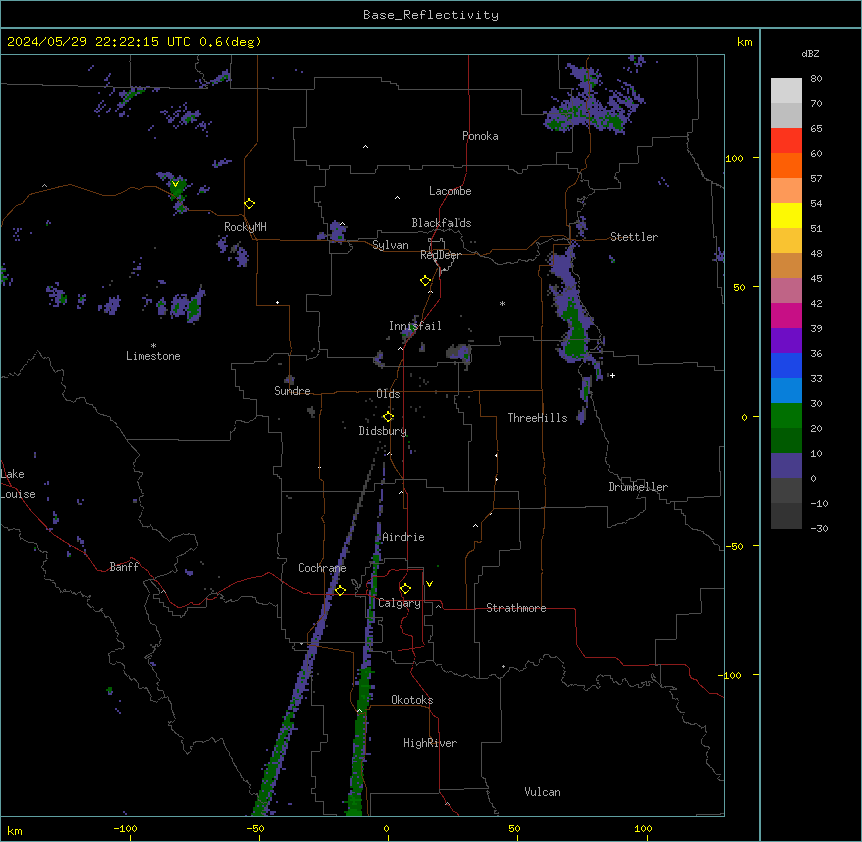Click the Cochrane label

(322, 568)
